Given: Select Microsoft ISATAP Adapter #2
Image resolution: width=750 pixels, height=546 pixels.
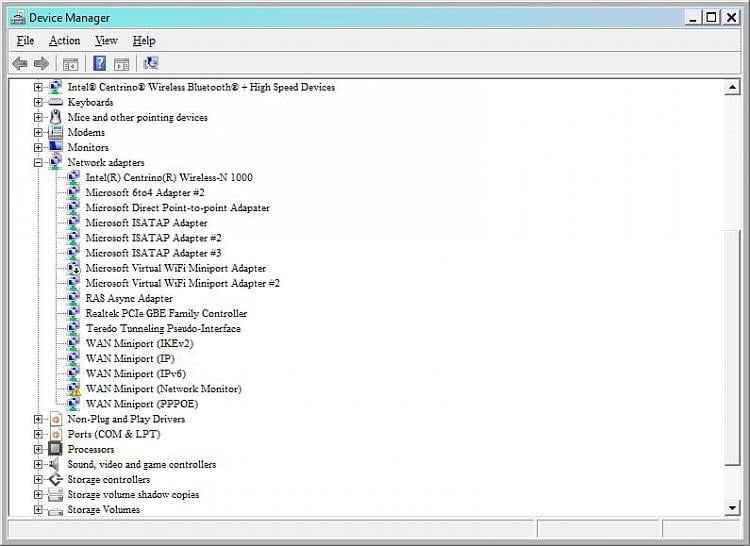Looking at the screenshot, I should tap(154, 238).
